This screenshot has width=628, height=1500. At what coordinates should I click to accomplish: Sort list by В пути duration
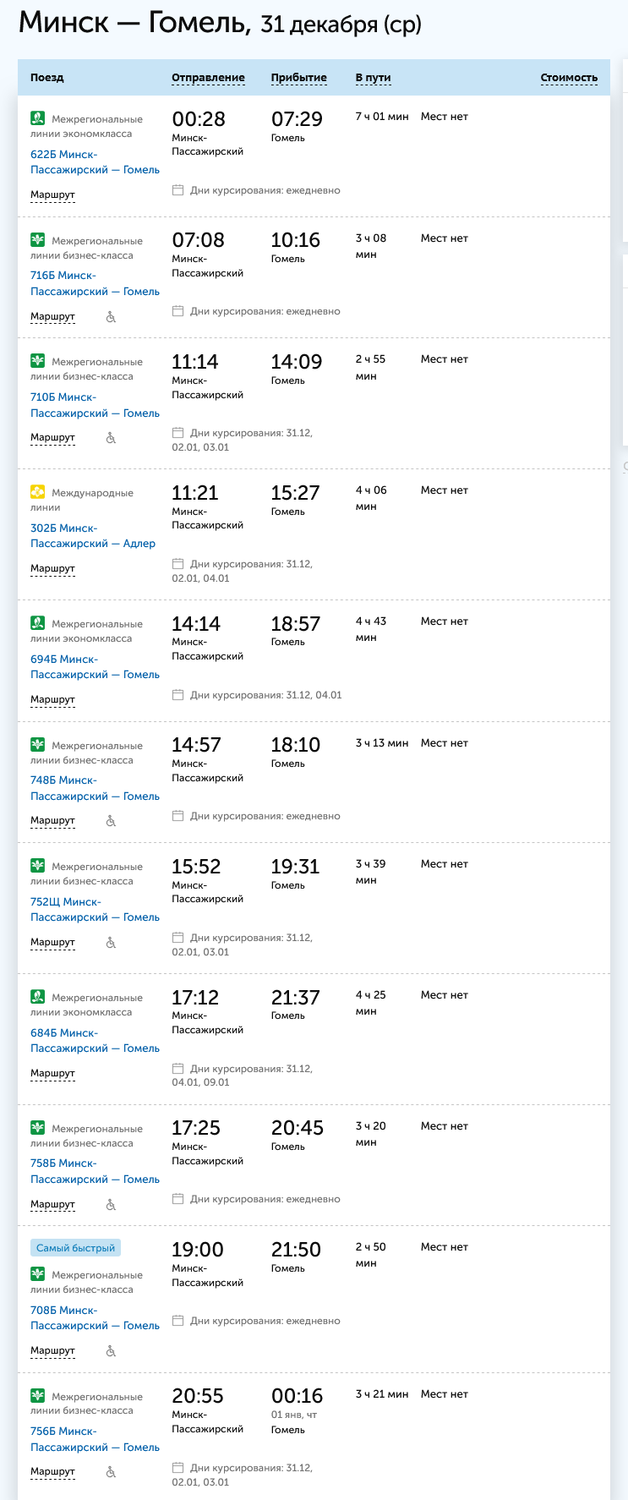pyautogui.click(x=373, y=78)
